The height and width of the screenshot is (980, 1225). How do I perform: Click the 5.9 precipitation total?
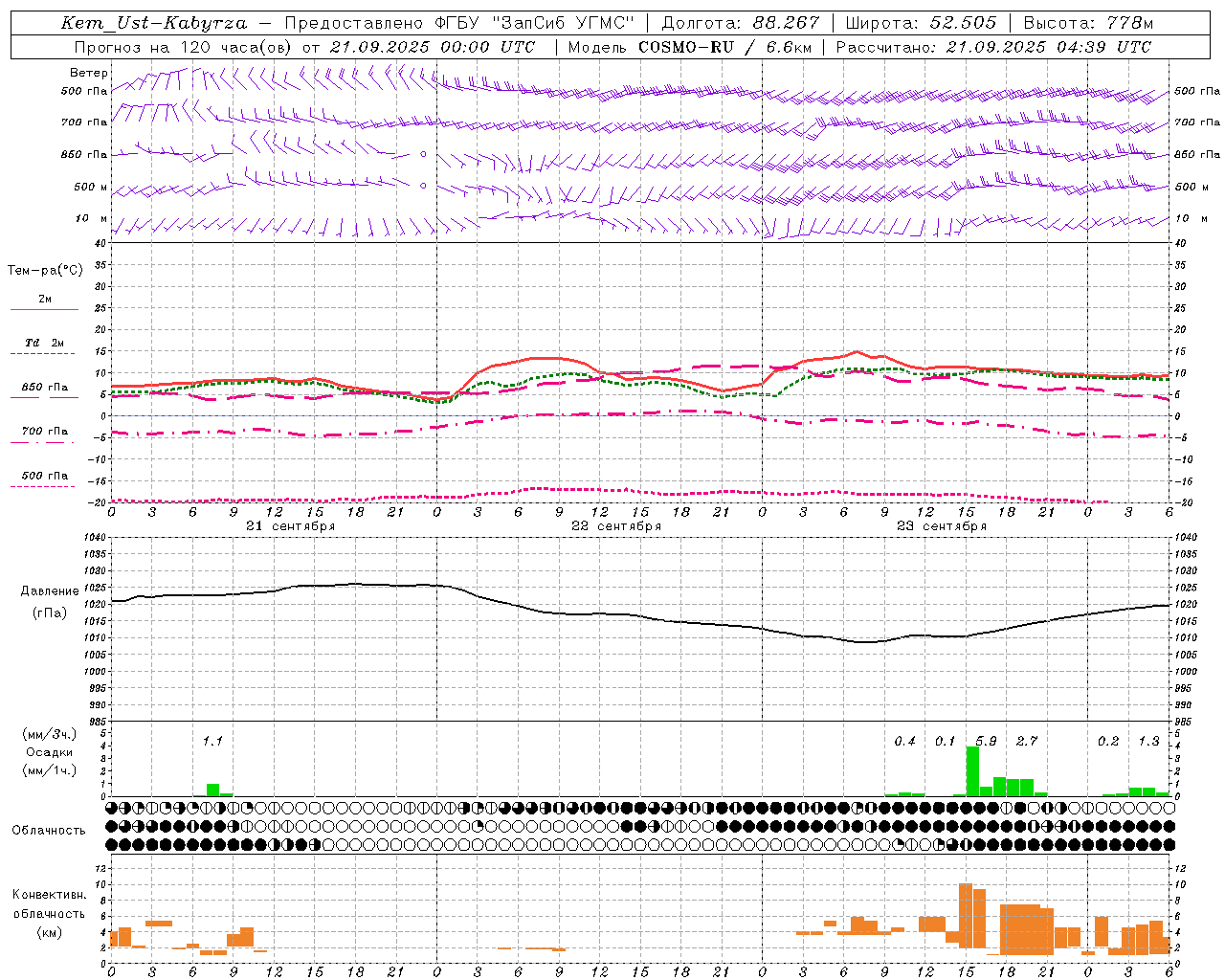[x=986, y=741]
